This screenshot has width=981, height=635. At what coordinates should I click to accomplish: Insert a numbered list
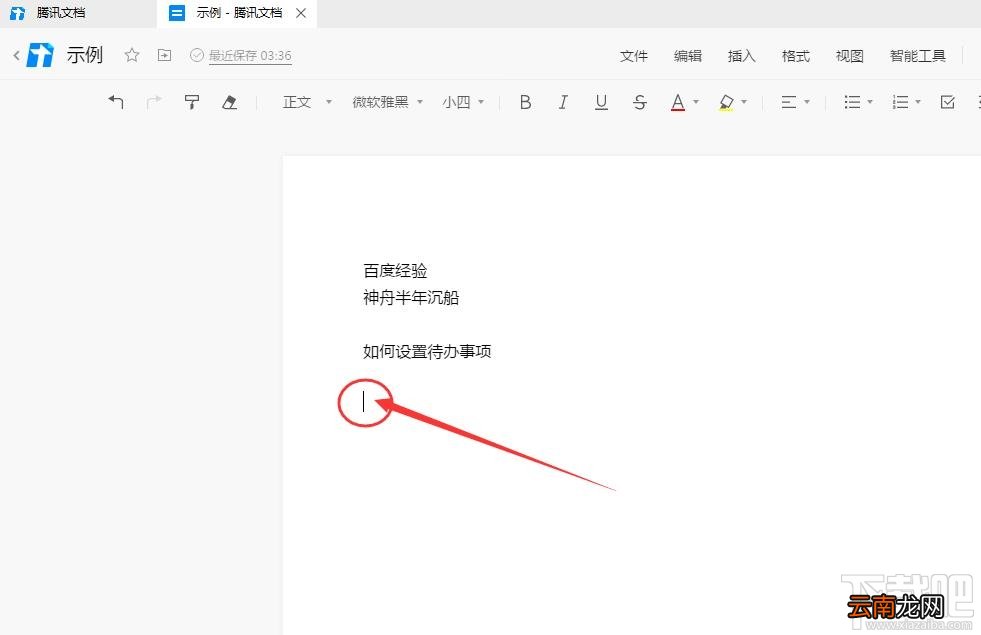point(900,102)
